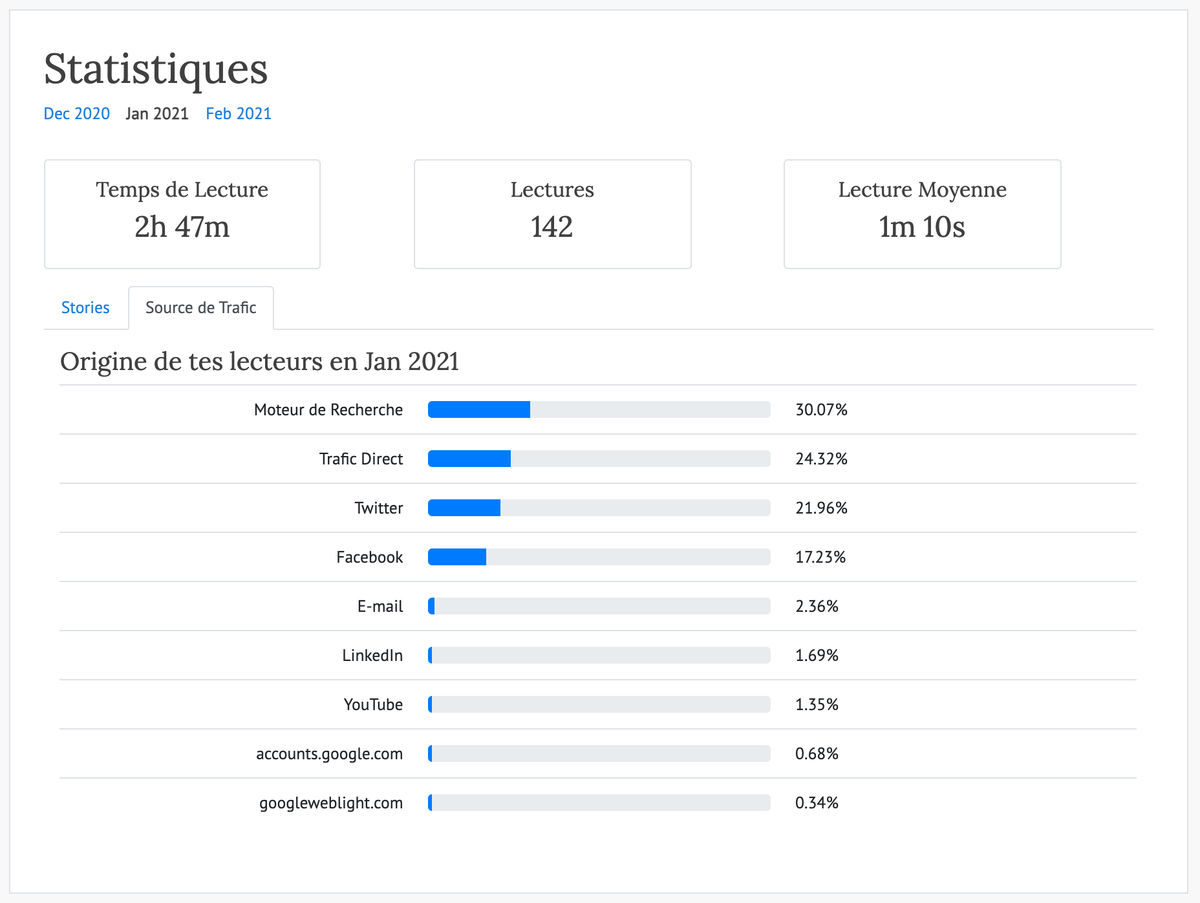Click the googleweblight.com source label
The width and height of the screenshot is (1200, 903).
coord(331,803)
